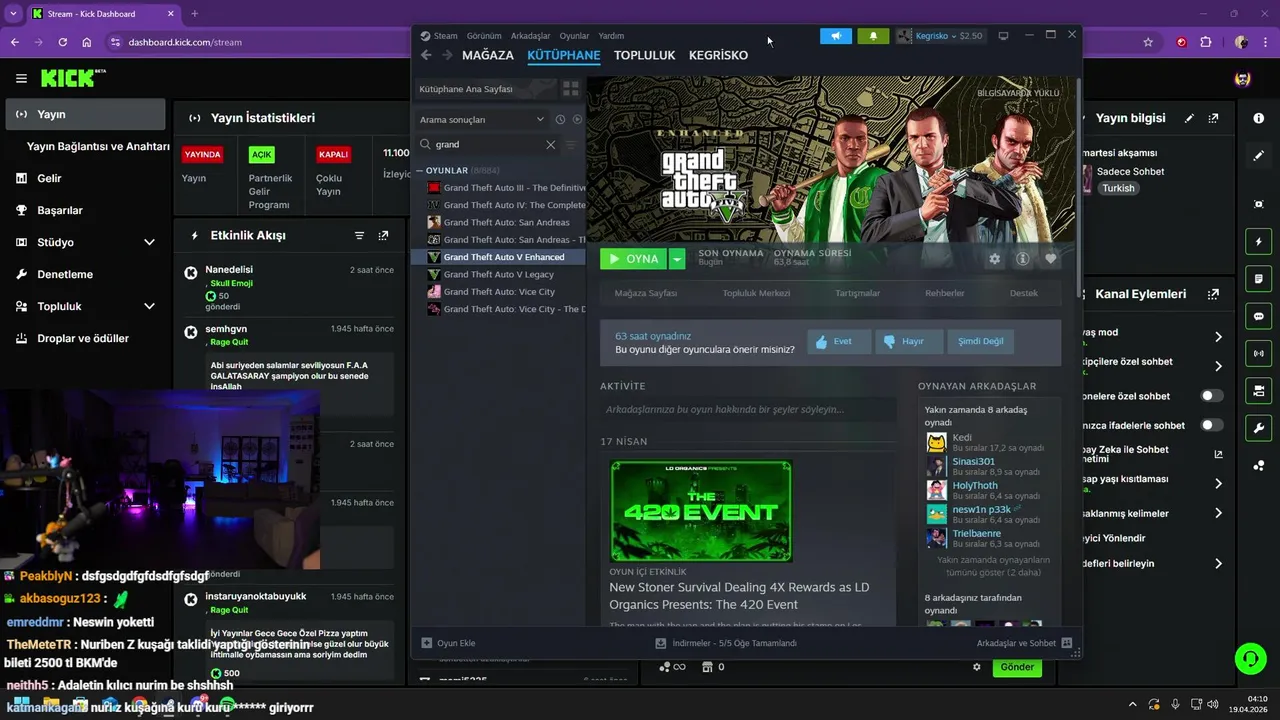Viewport: 1280px width, 720px height.
Task: Click the GTA V info icon
Action: click(x=1022, y=259)
